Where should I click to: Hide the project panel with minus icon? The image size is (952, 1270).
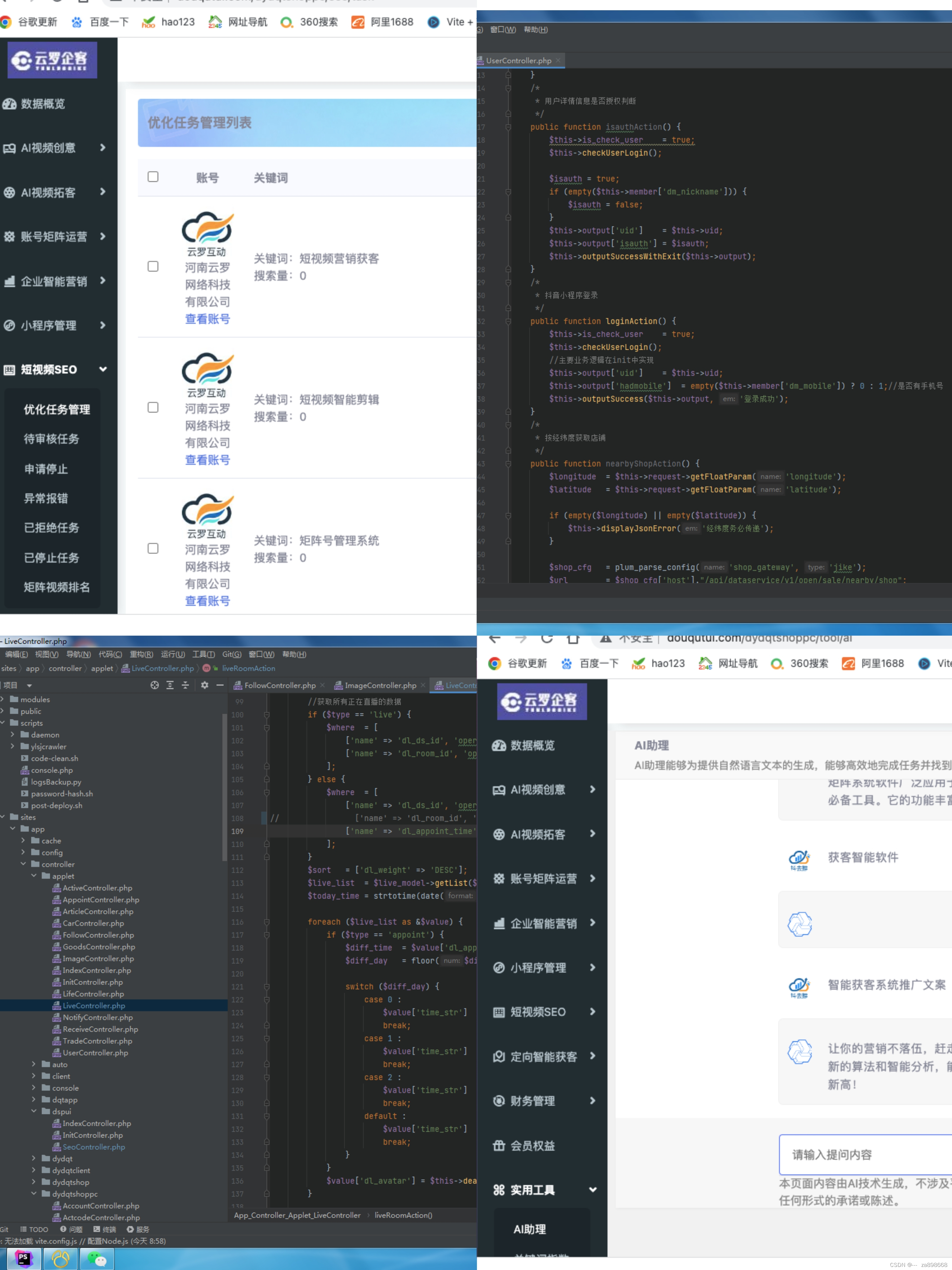coord(220,685)
